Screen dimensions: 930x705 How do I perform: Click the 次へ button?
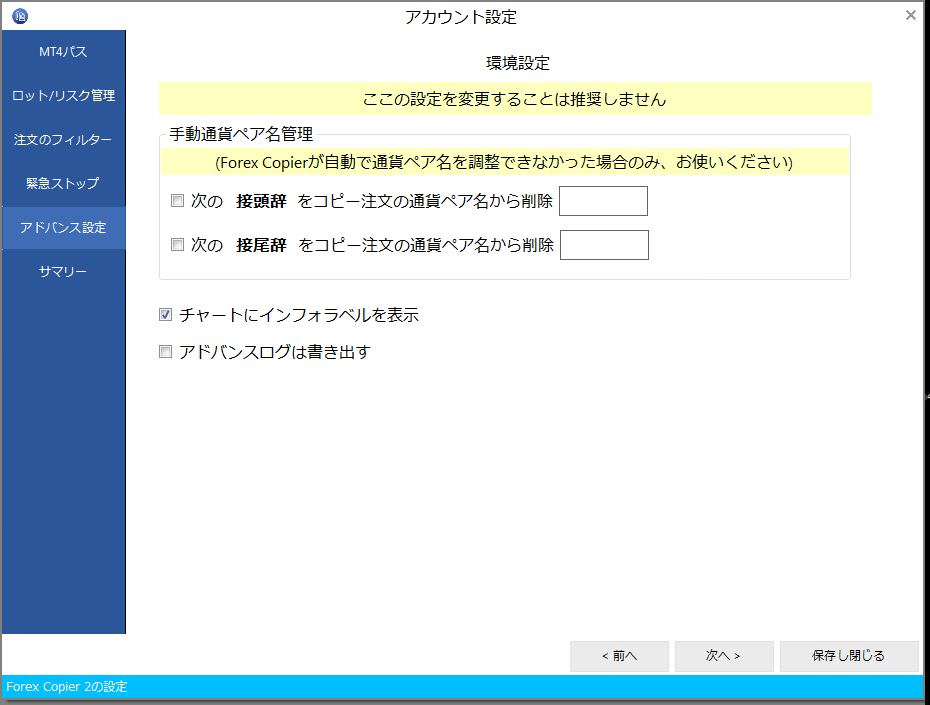coord(723,656)
